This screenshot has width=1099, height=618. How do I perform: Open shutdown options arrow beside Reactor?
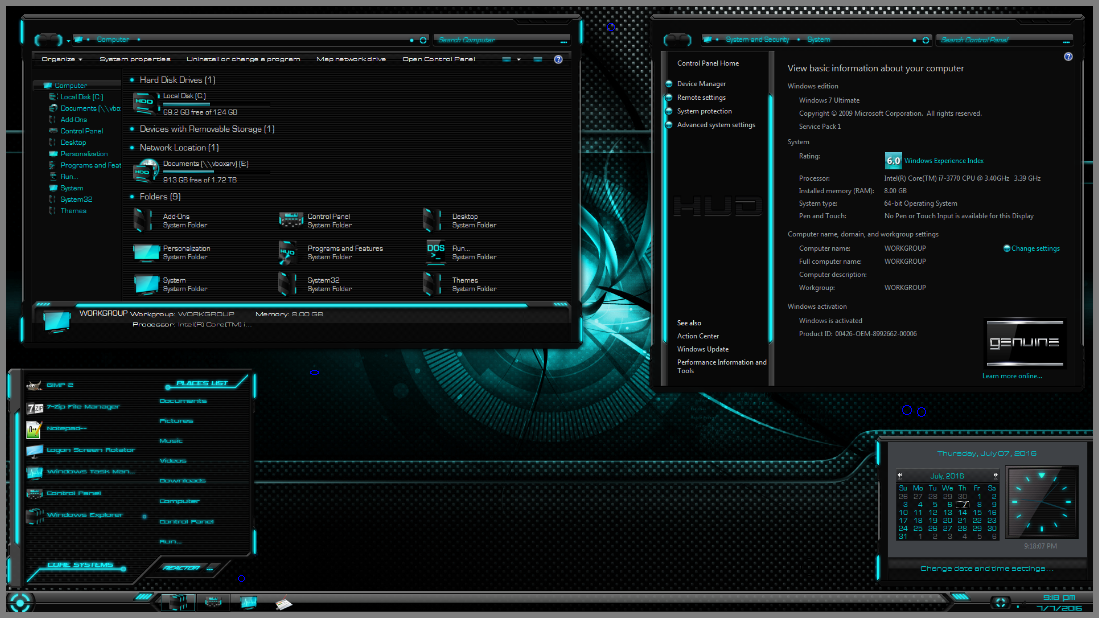point(210,568)
